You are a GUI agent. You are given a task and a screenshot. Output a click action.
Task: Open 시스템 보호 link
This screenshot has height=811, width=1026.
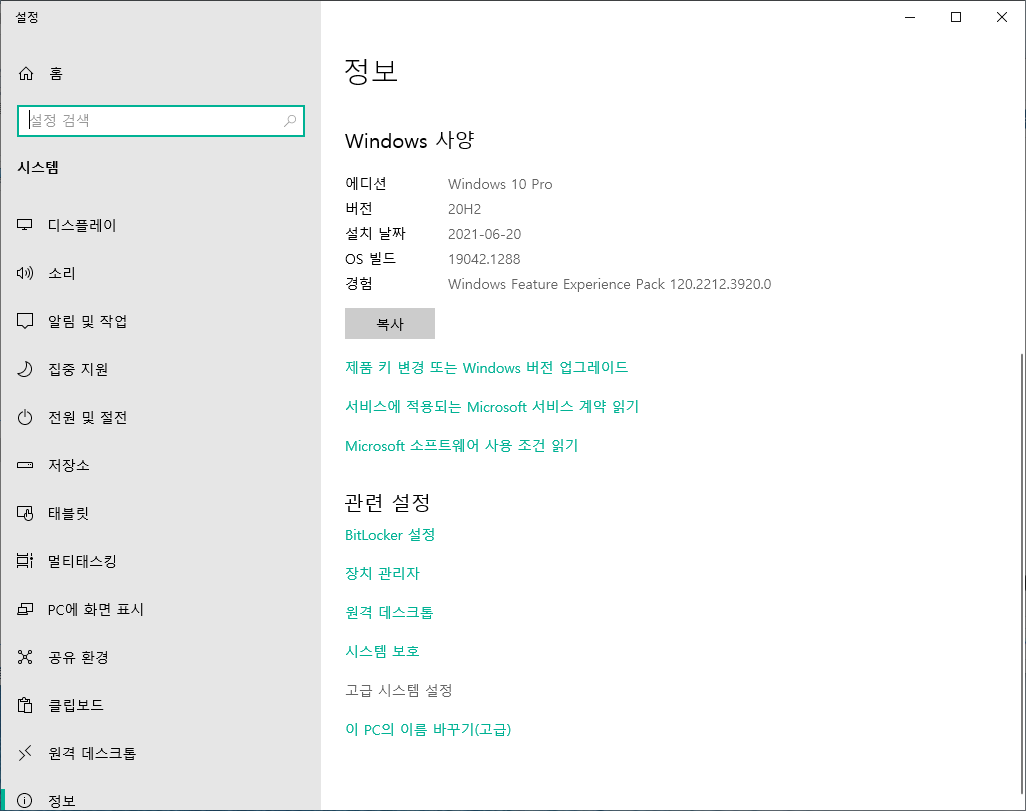pos(382,651)
